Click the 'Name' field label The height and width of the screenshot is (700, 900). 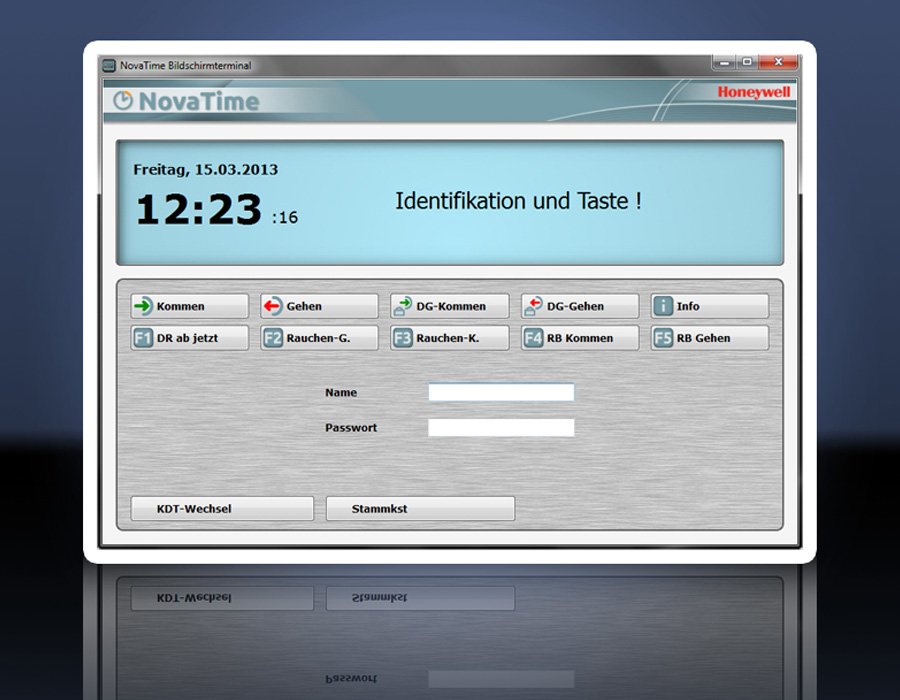pos(341,392)
